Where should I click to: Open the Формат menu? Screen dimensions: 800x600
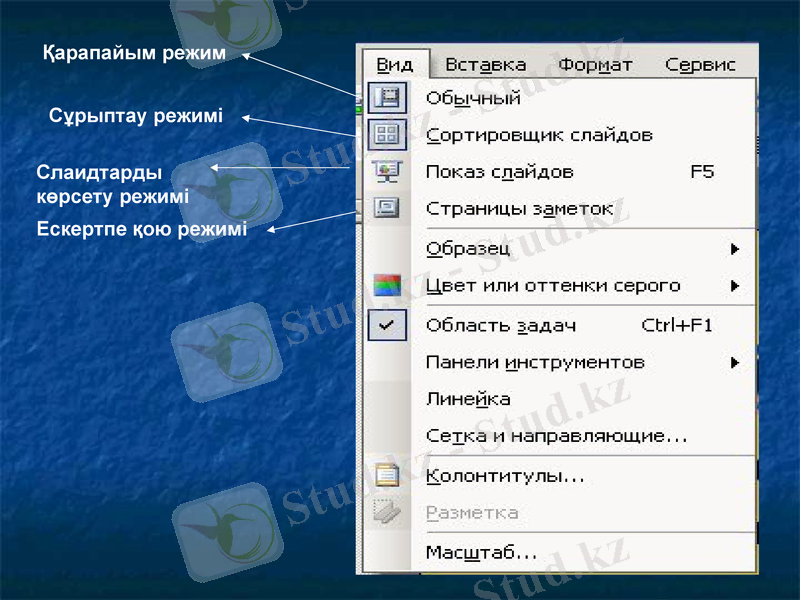[595, 65]
